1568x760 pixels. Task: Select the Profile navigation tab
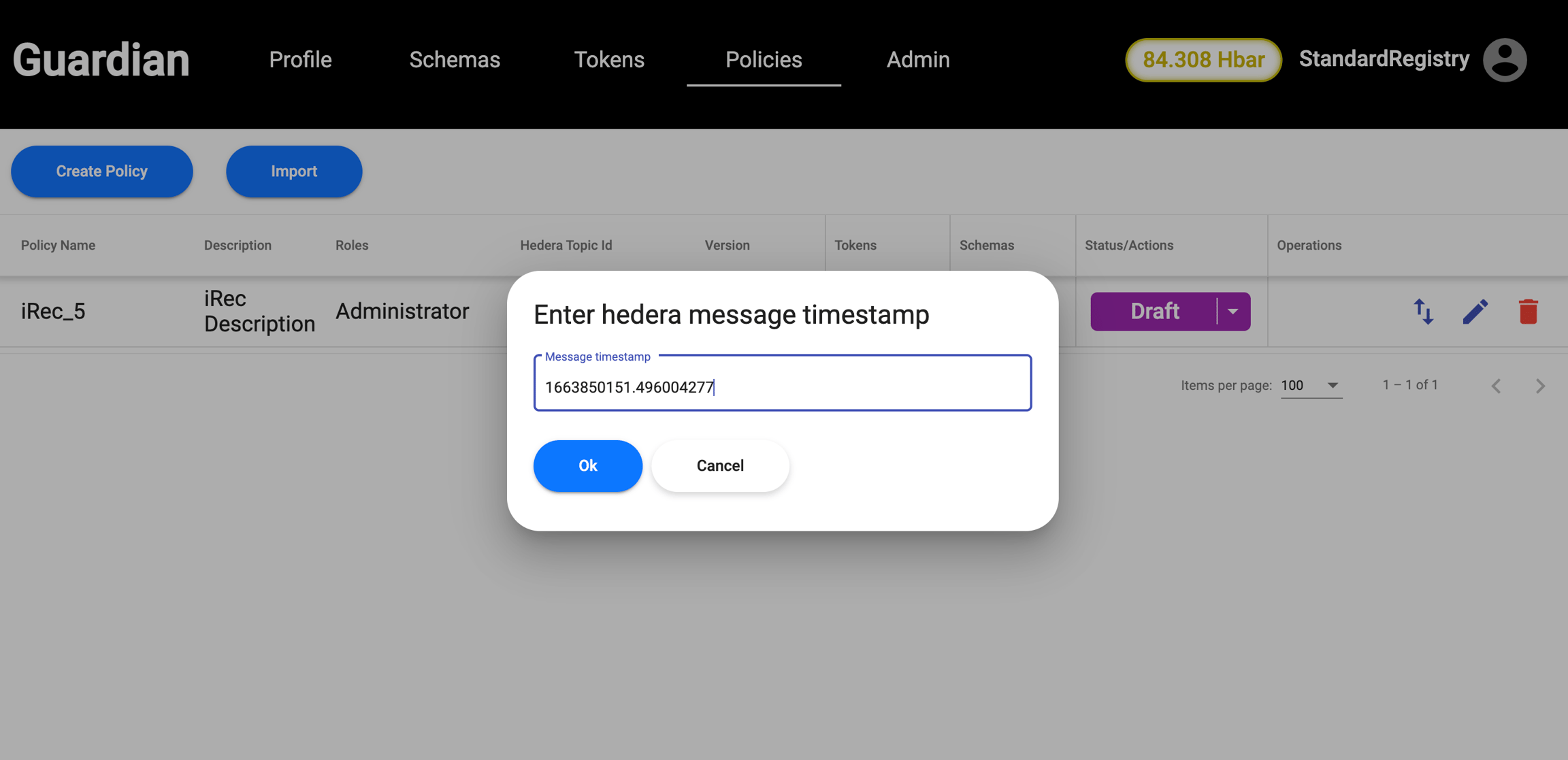coord(300,60)
